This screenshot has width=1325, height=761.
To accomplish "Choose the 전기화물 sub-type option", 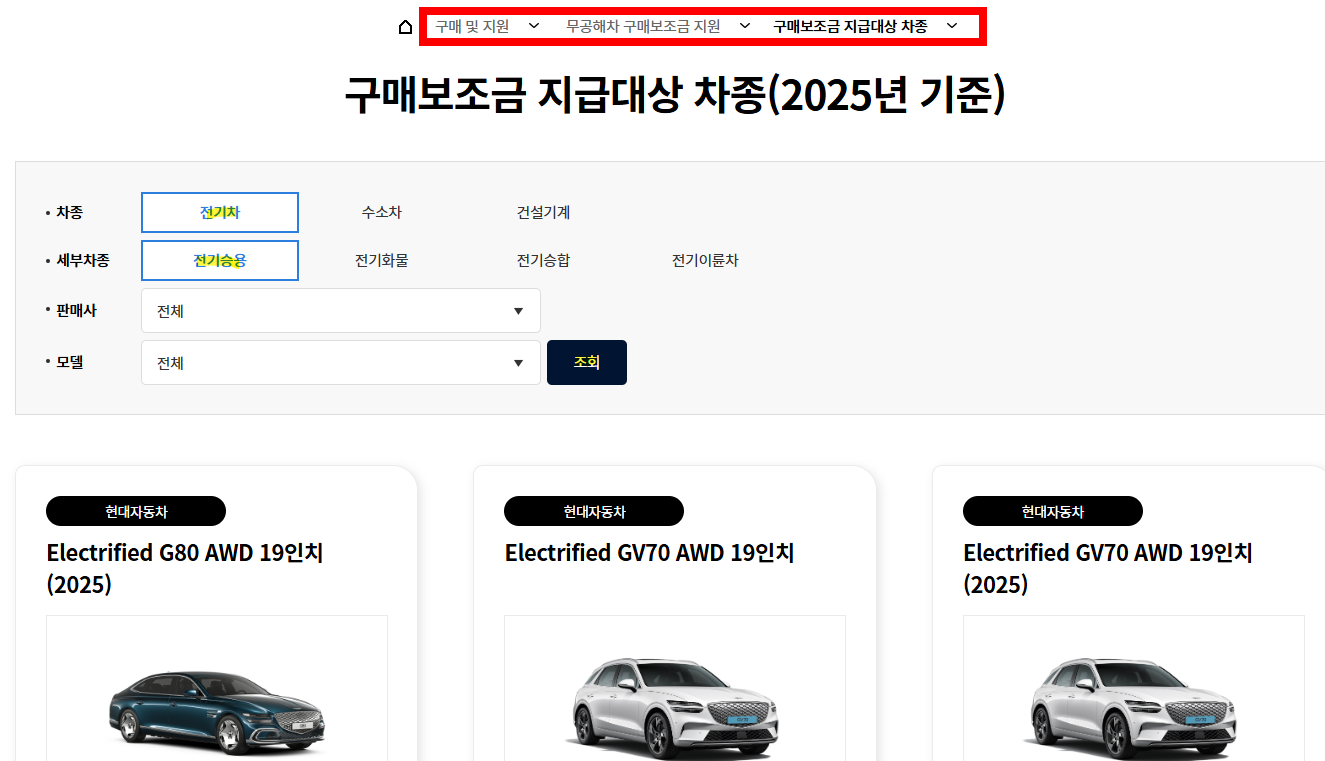I will (x=382, y=260).
